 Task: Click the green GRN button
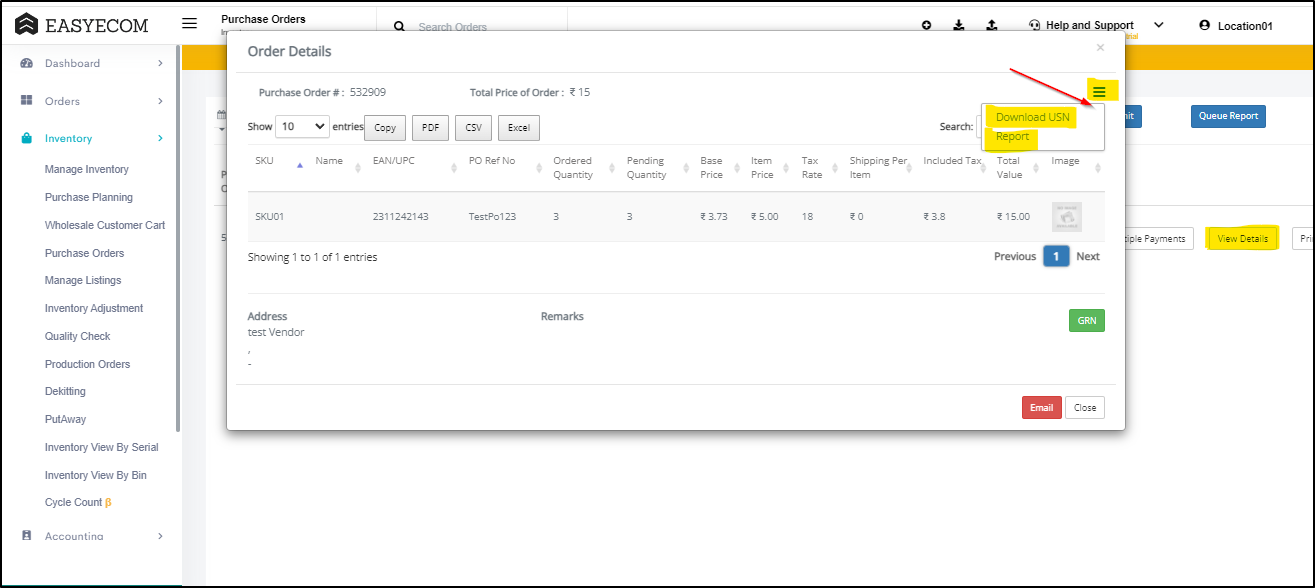pyautogui.click(x=1086, y=320)
